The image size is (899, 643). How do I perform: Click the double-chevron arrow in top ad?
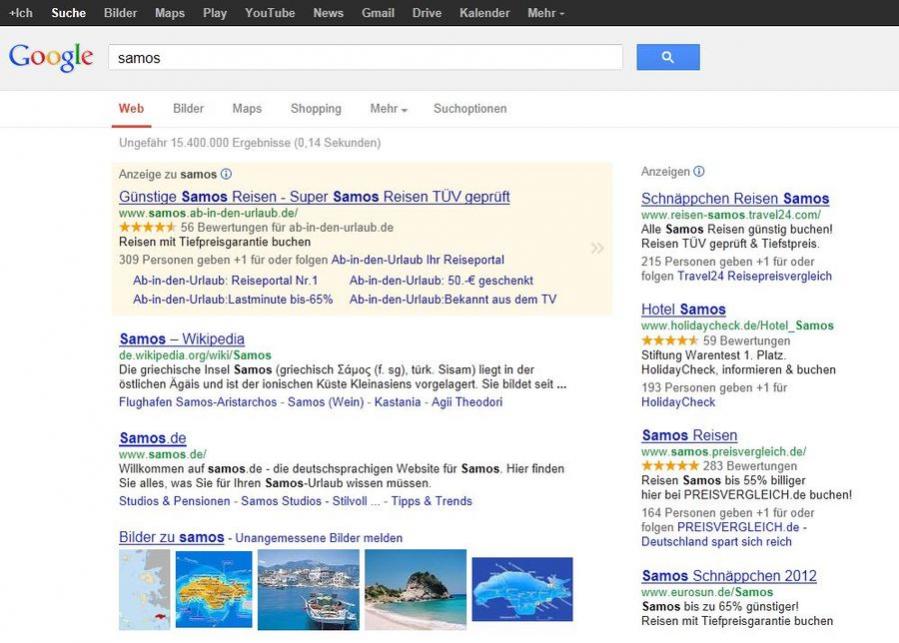click(x=597, y=248)
